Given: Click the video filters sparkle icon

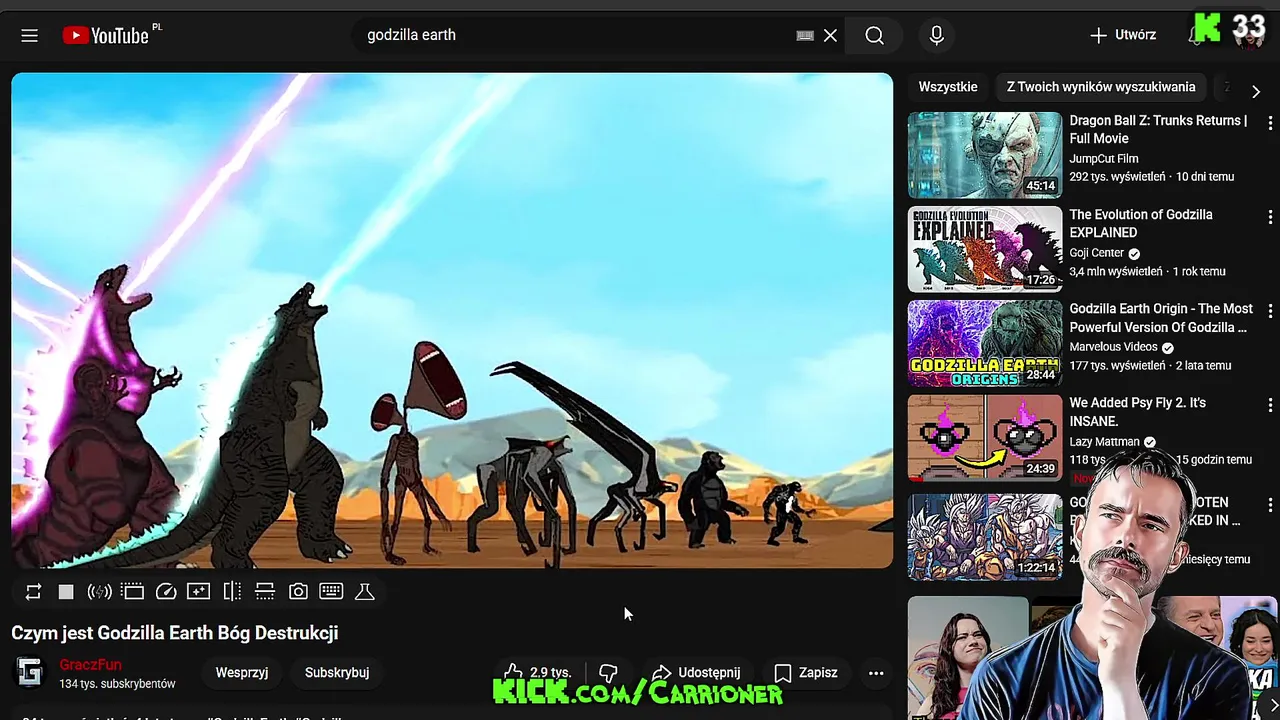Looking at the screenshot, I should 199,592.
